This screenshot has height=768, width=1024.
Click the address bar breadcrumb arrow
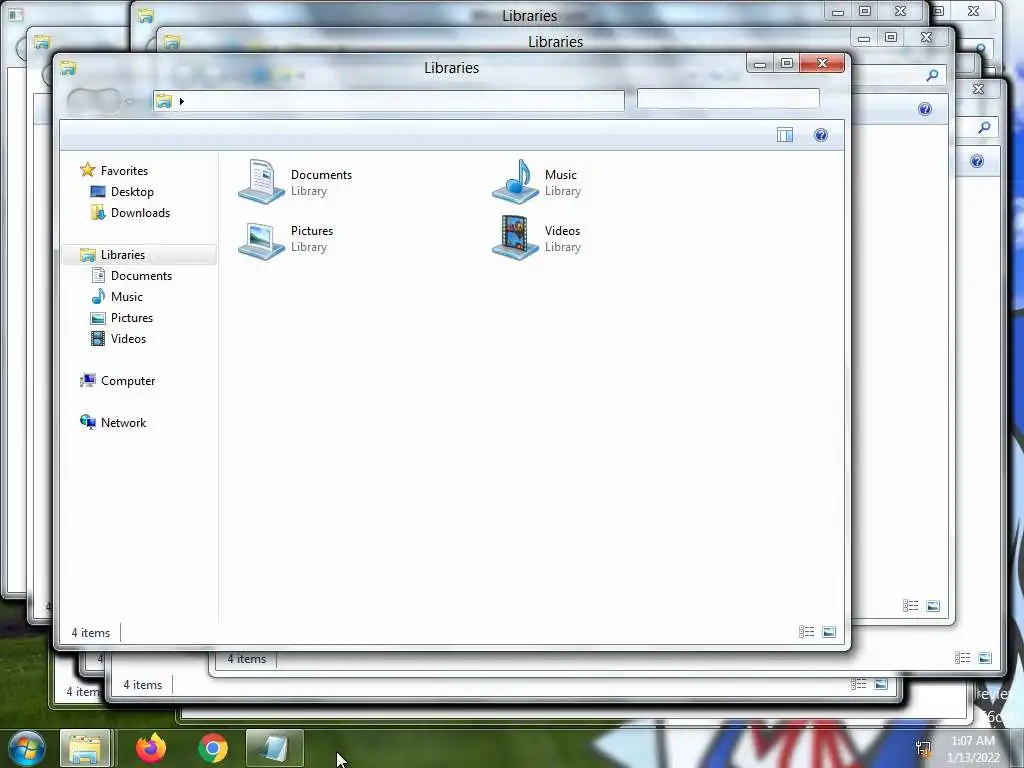point(182,101)
